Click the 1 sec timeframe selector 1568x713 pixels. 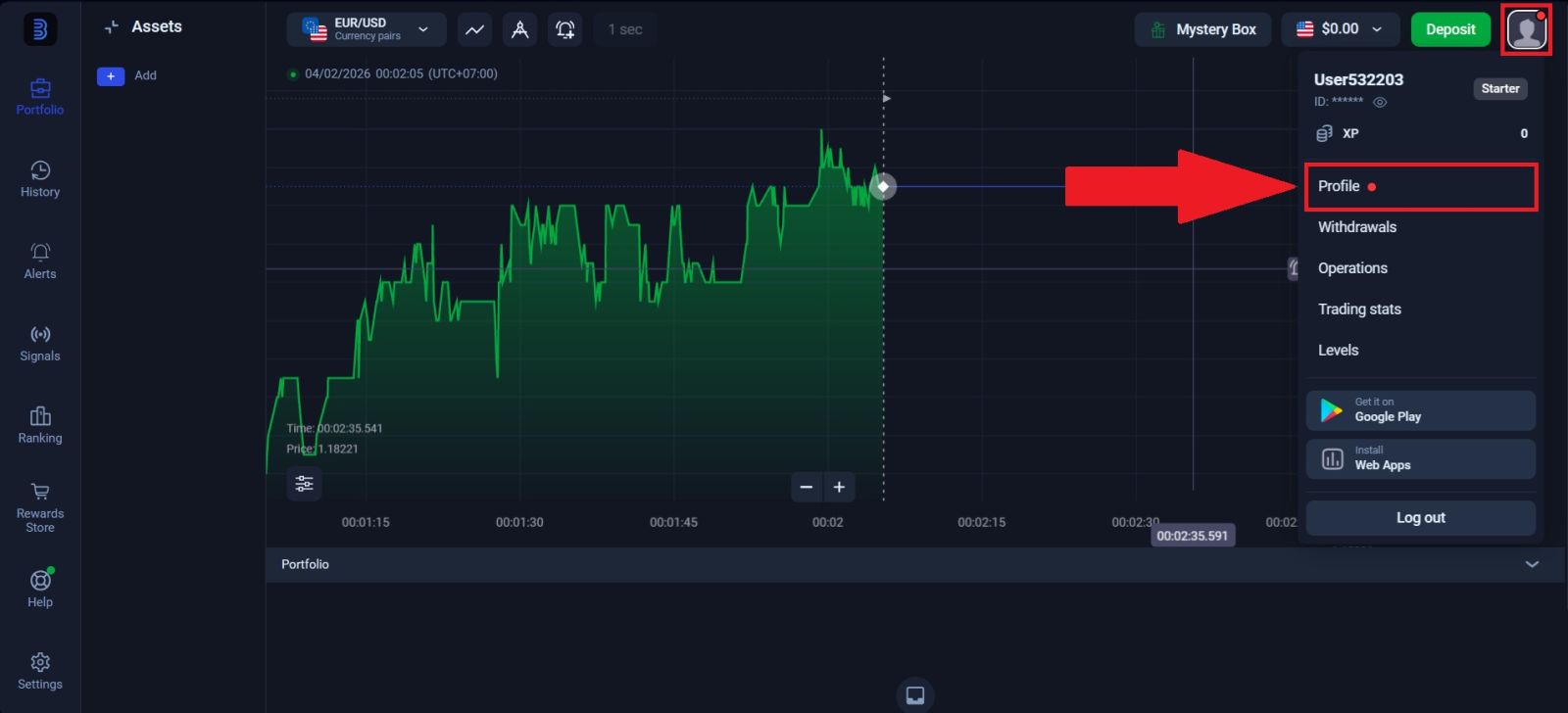coord(624,29)
